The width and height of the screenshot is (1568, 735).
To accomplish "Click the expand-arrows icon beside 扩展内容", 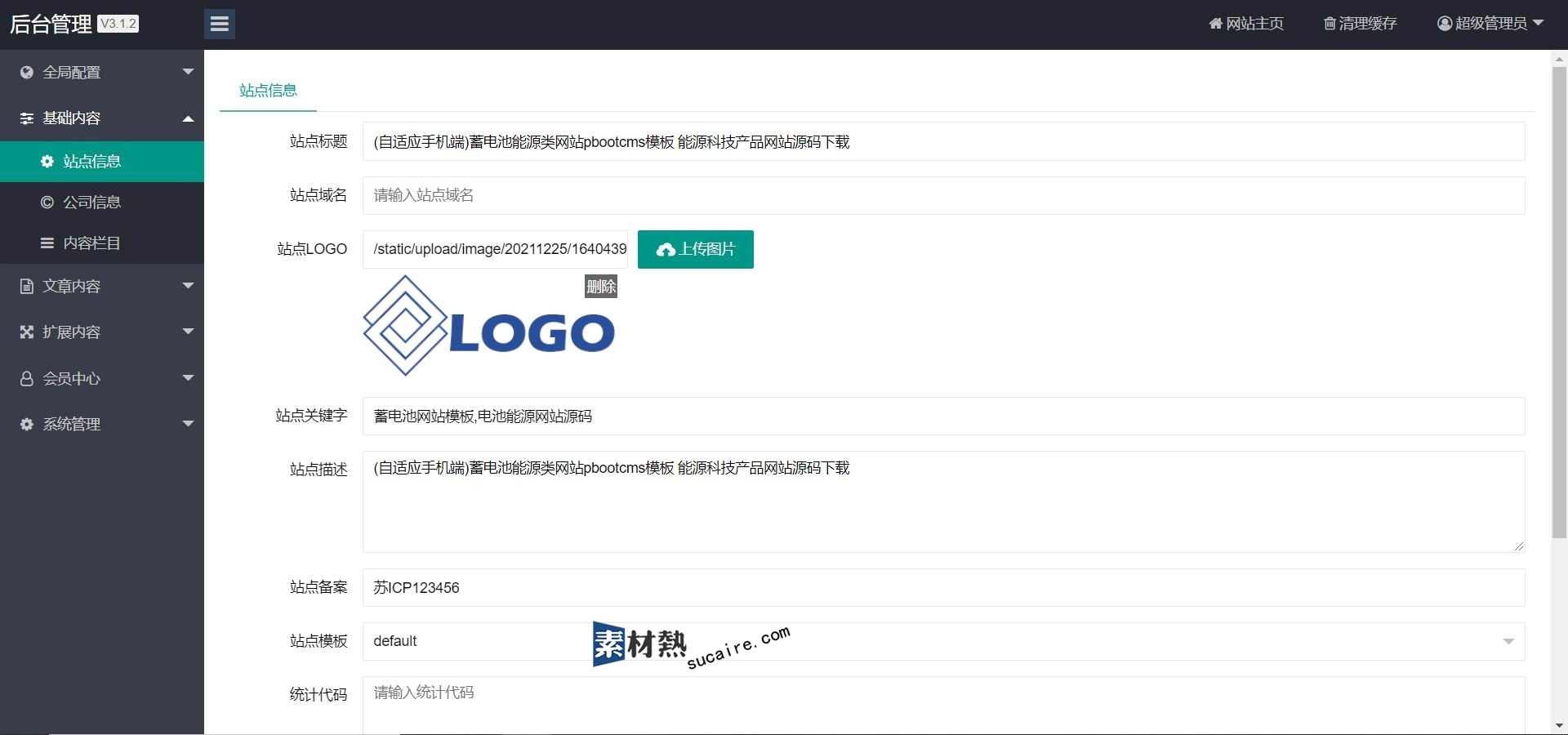I will coord(27,332).
